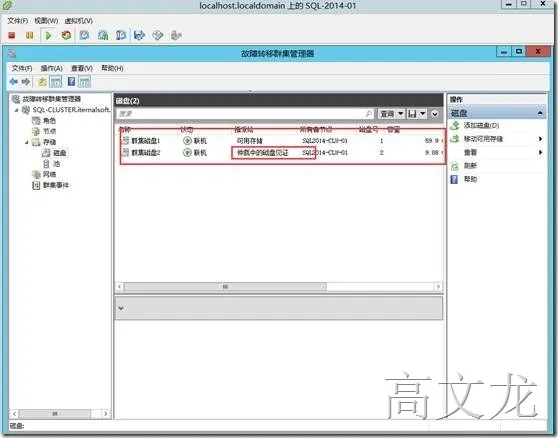The image size is (558, 438).
Task: Click the forward arrow in cluster manager toolbar
Action: coord(26,82)
